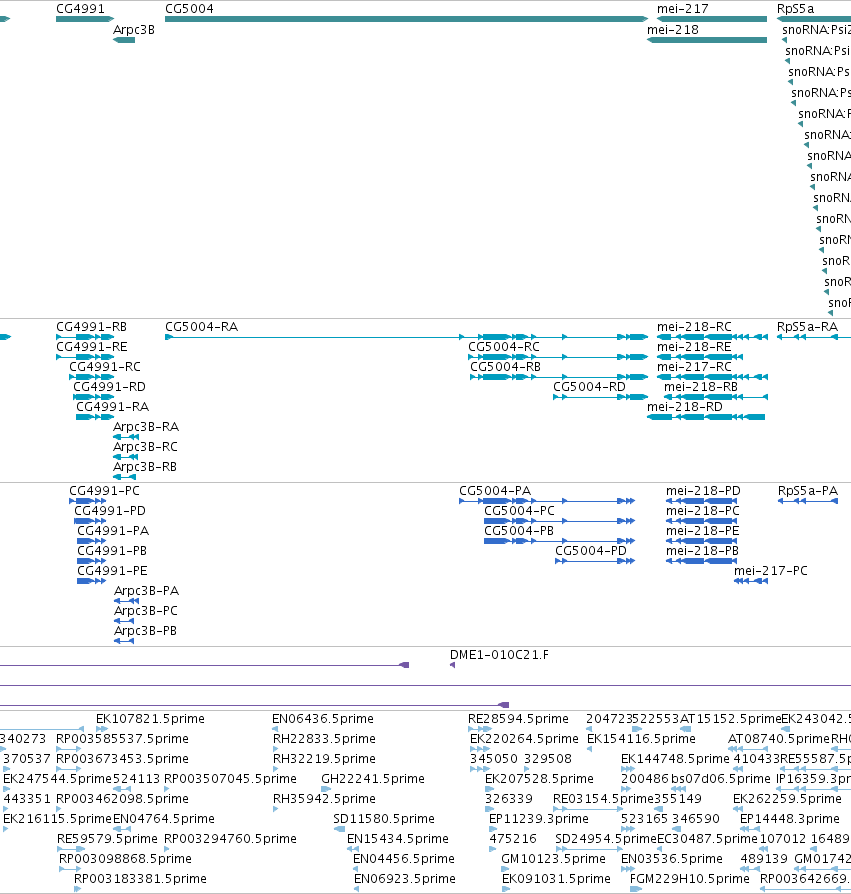The height and width of the screenshot is (894, 851).
Task: Select protein CG5004-PD
Action: point(591,551)
